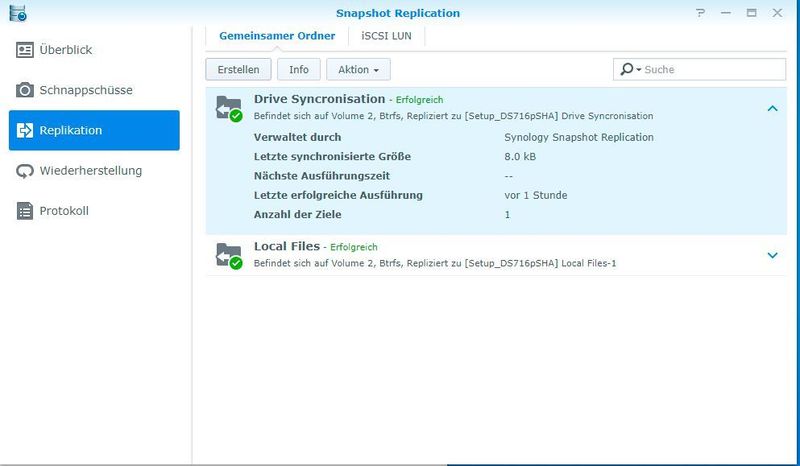Close the Snapshot Replication window
Screen dimensions: 800x466
click(x=777, y=13)
